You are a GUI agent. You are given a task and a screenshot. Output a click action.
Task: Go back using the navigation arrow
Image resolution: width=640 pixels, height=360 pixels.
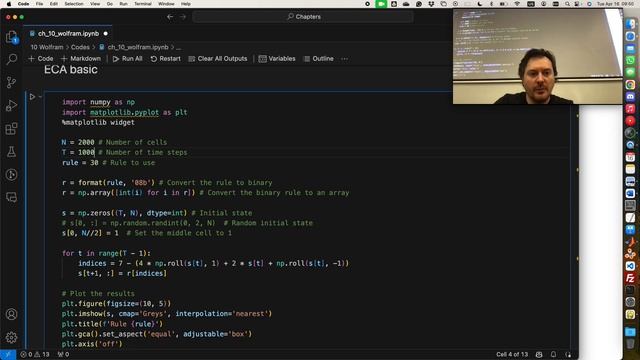coord(170,17)
